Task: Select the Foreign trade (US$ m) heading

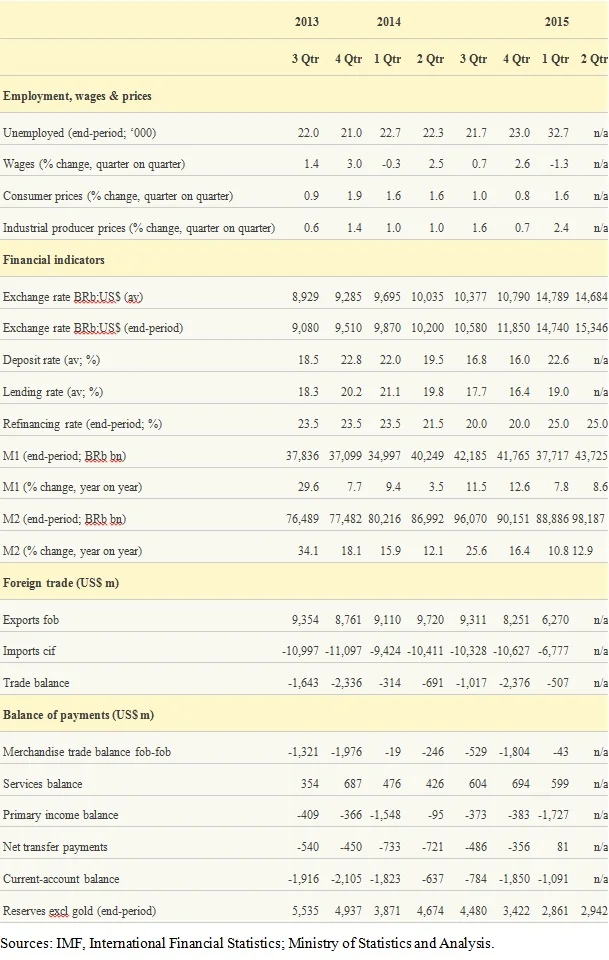Action: tap(61, 583)
